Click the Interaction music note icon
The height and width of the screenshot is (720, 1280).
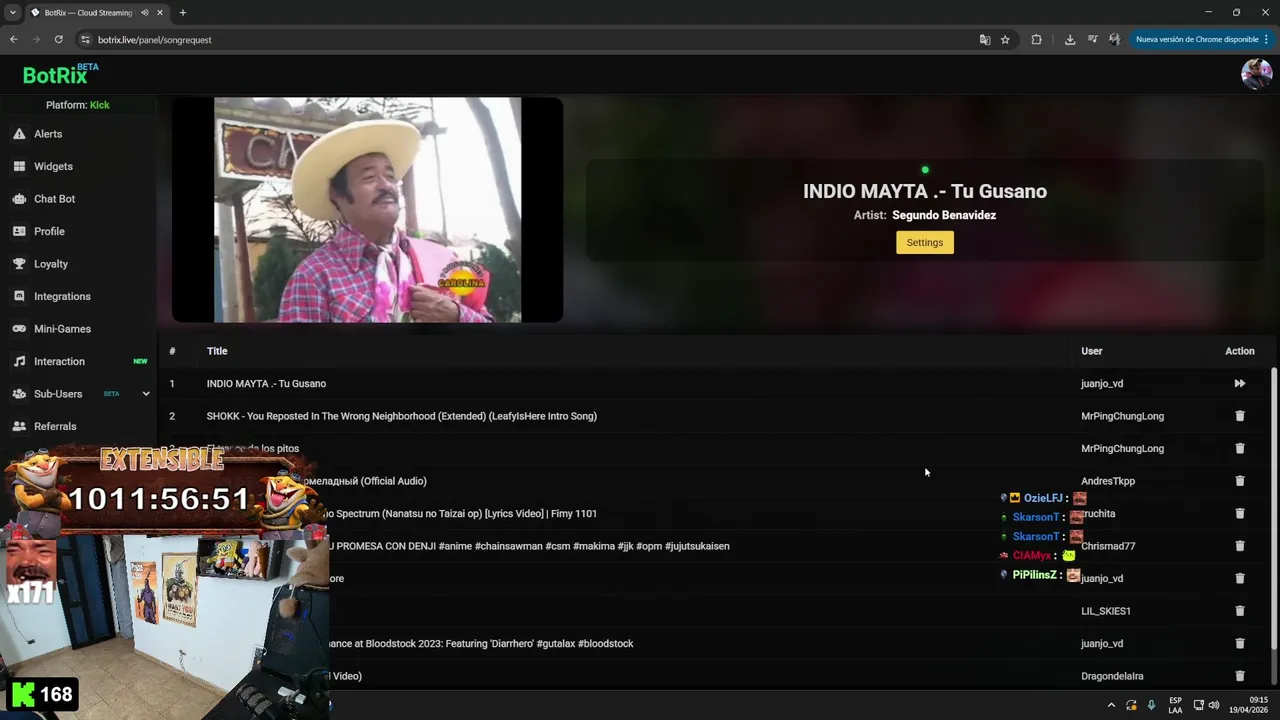tap(19, 361)
